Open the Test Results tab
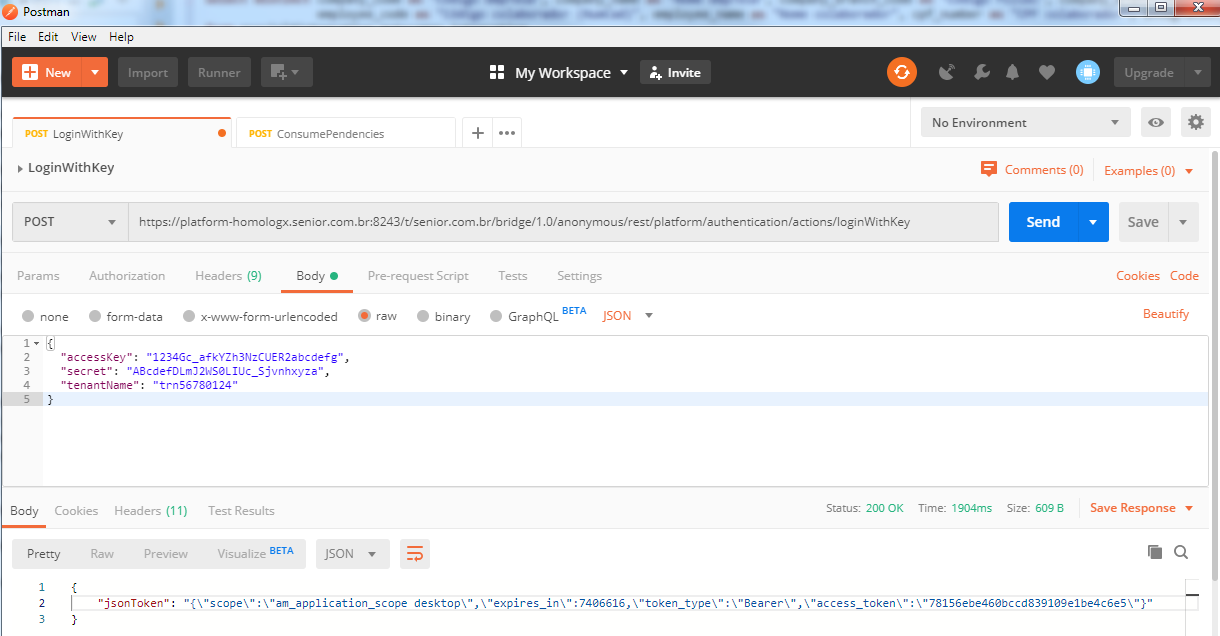 (241, 510)
